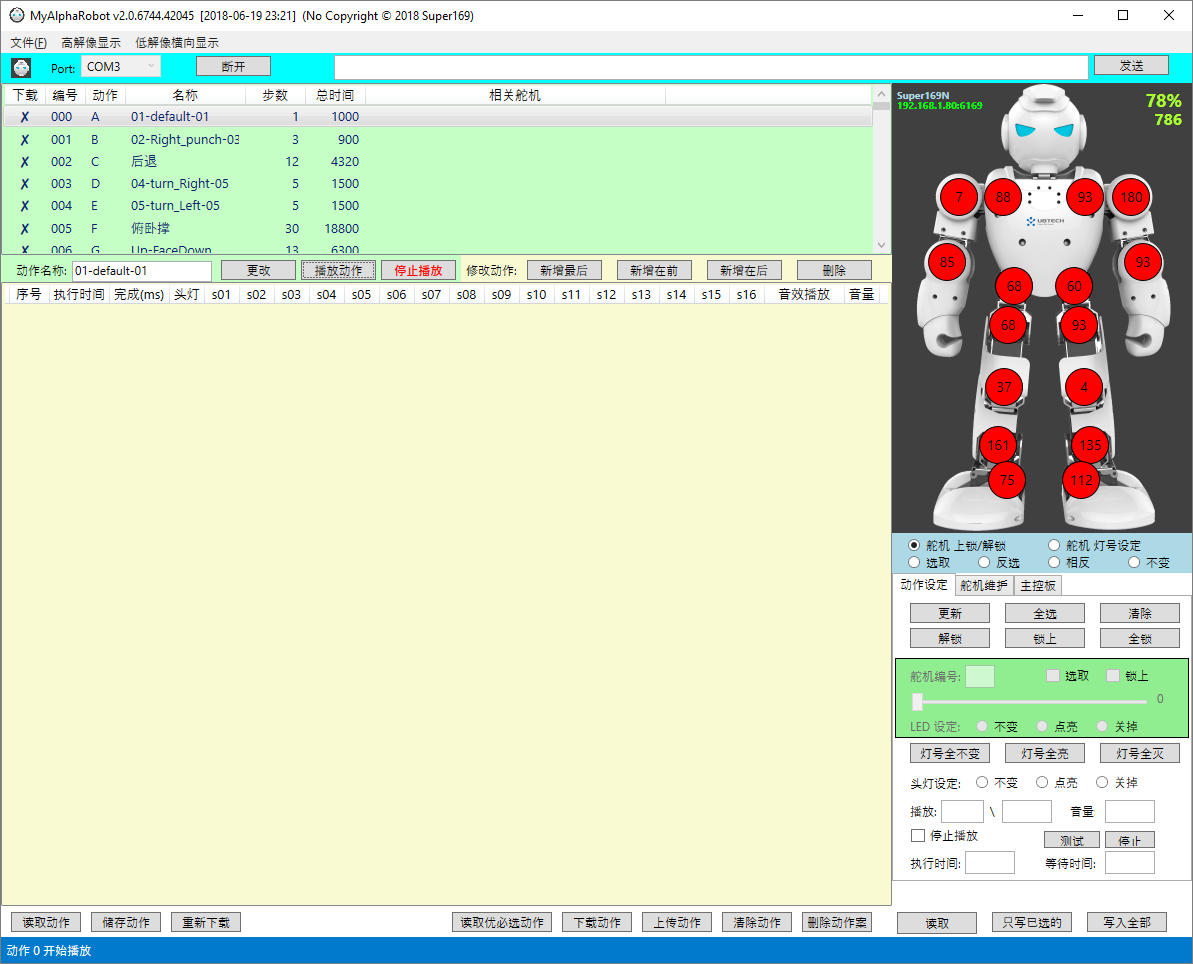Open the 文件(F) menu
This screenshot has height=964, width=1193.
pos(28,43)
